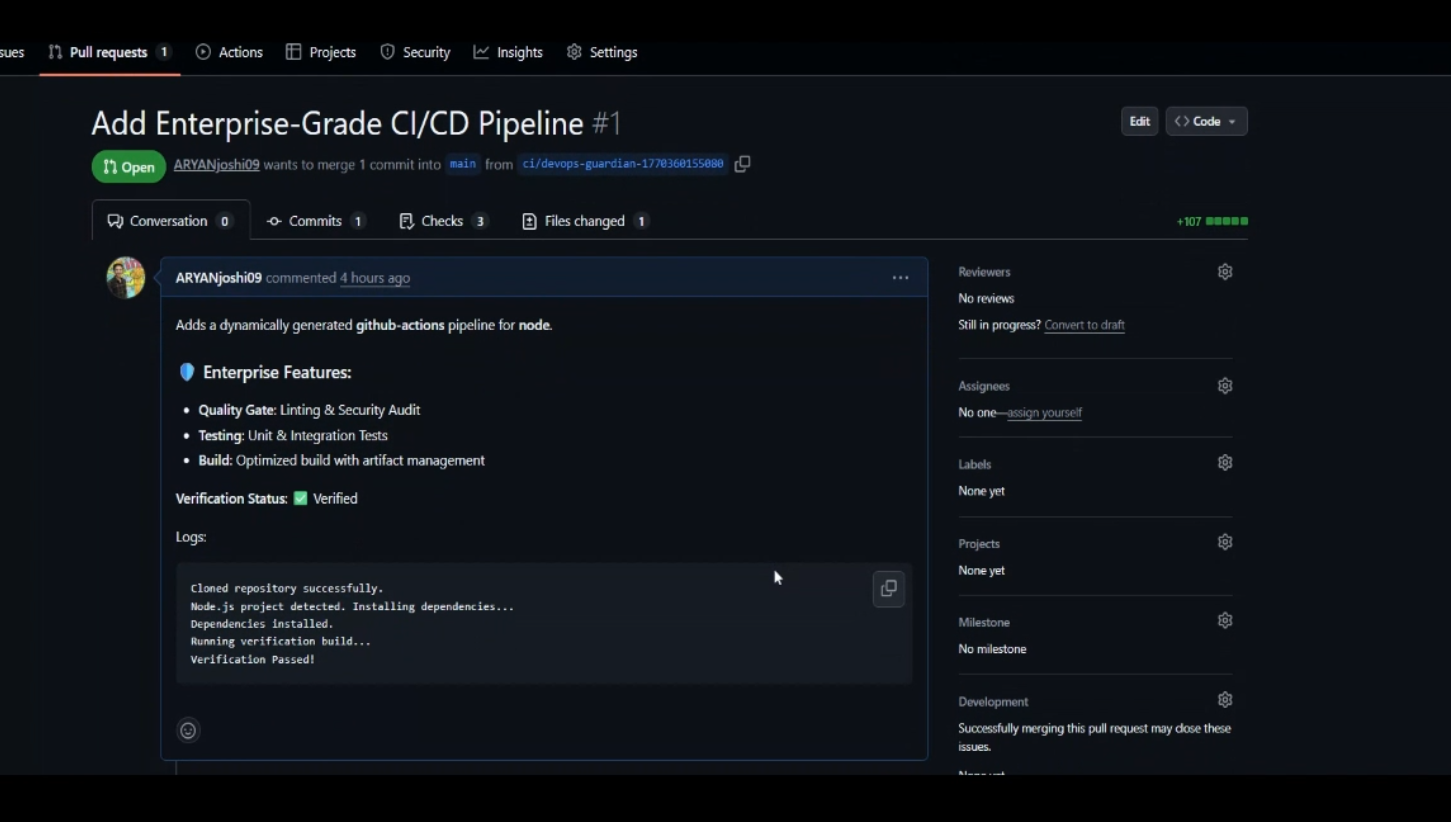The width and height of the screenshot is (1451, 822).
Task: Click the +107 diff stat indicator
Action: [1212, 221]
